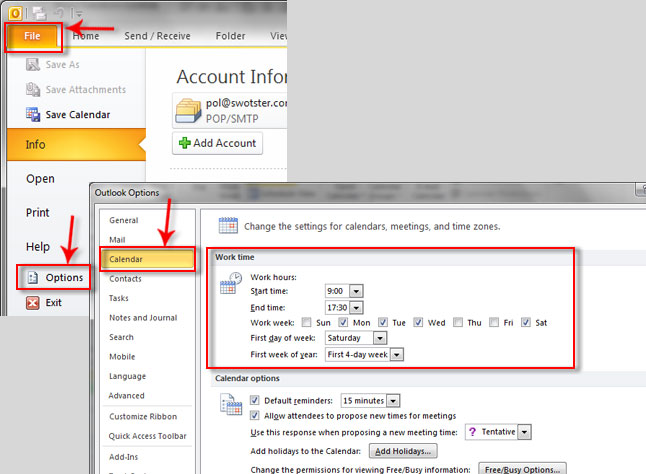Select Print in the File menu
This screenshot has width=646, height=474.
pos(37,212)
